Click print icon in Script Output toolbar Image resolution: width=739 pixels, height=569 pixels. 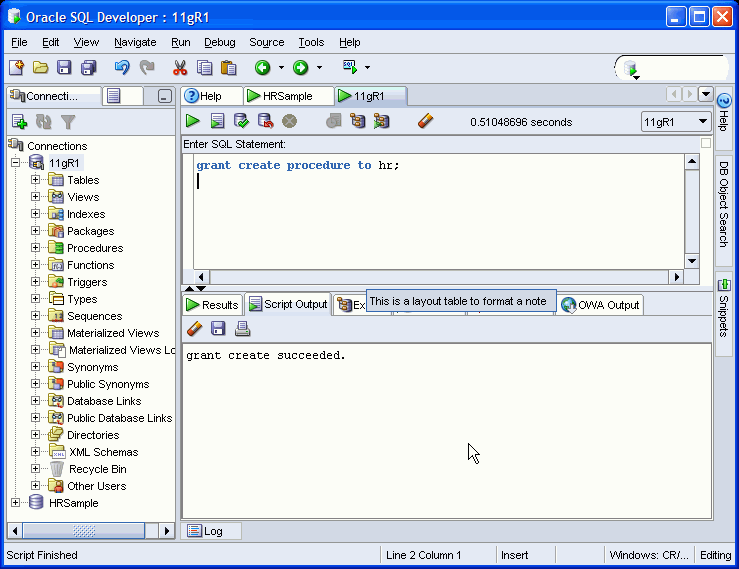click(242, 329)
